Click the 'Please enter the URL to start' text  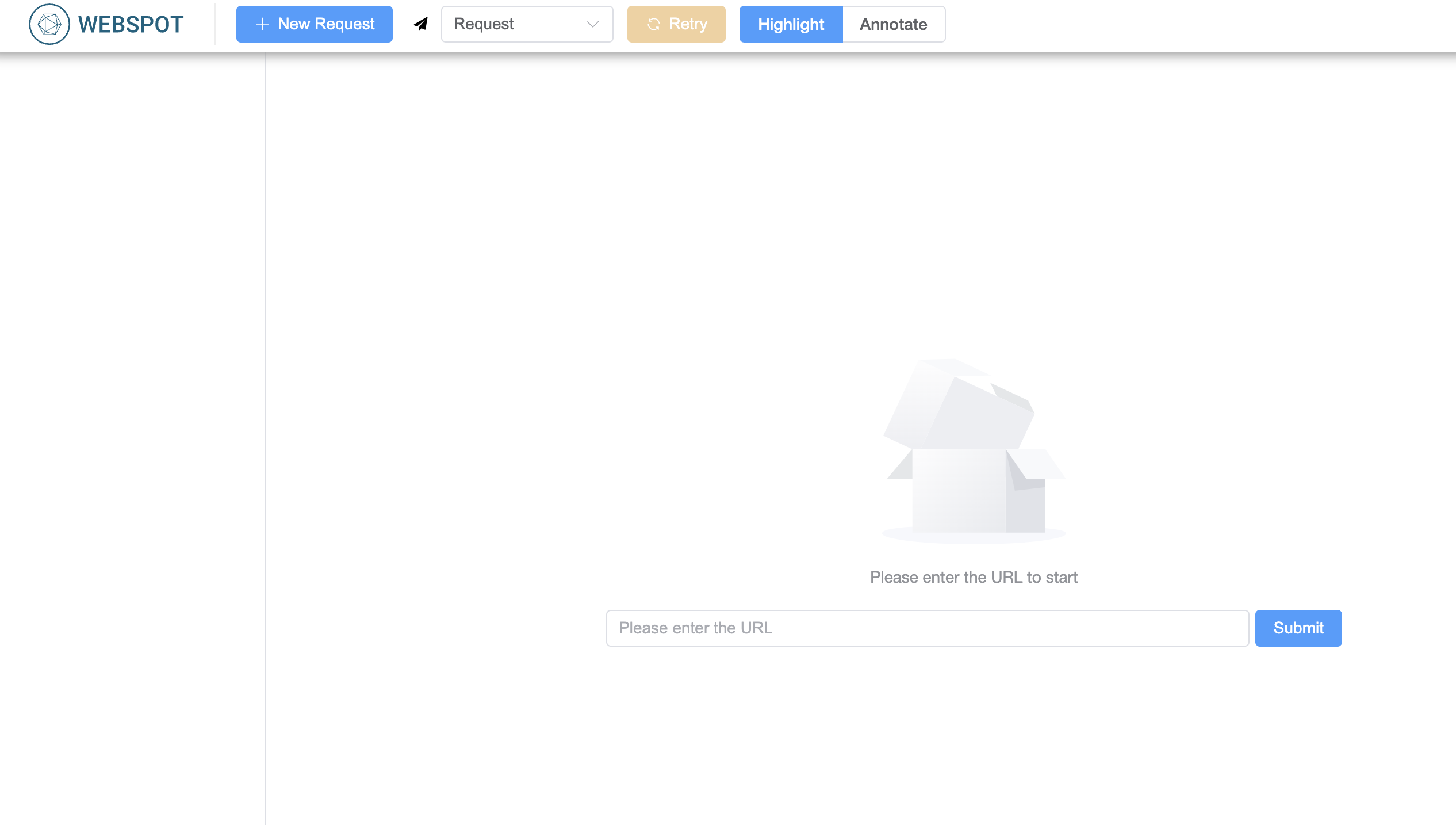974,577
